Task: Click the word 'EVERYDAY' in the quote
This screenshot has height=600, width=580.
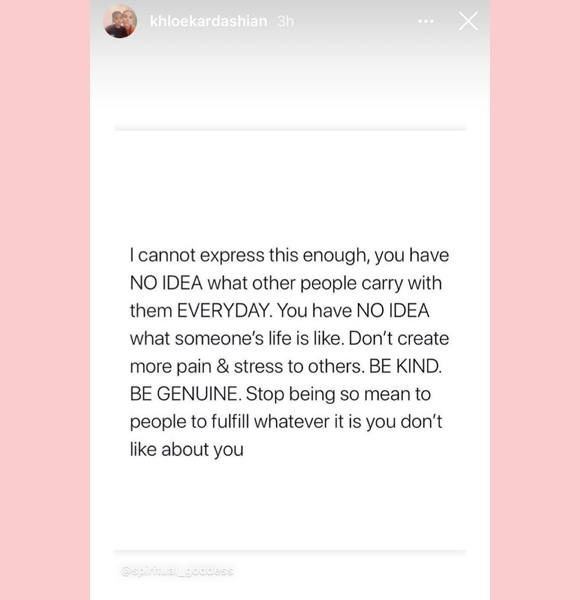Action: [x=225, y=311]
